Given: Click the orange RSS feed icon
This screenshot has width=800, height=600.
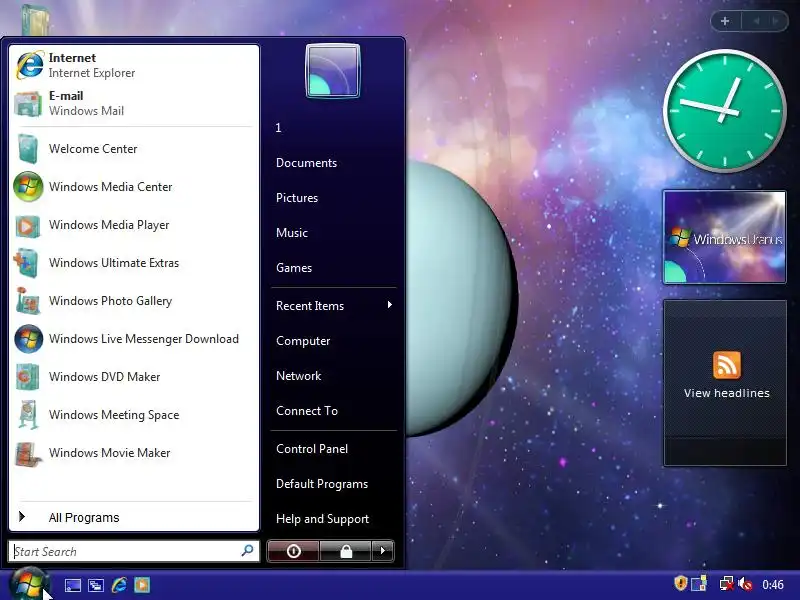Looking at the screenshot, I should (727, 365).
